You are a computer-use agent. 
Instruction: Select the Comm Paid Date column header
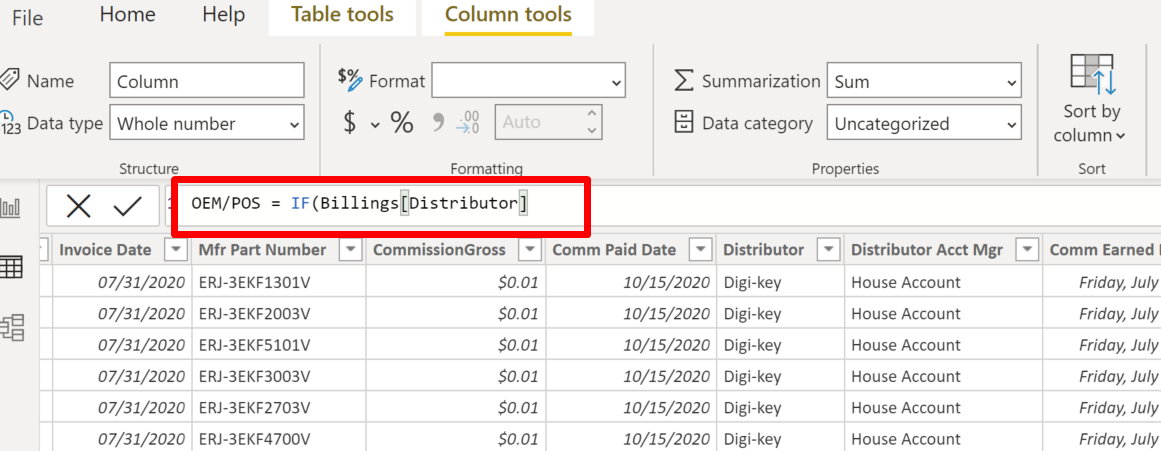point(615,250)
